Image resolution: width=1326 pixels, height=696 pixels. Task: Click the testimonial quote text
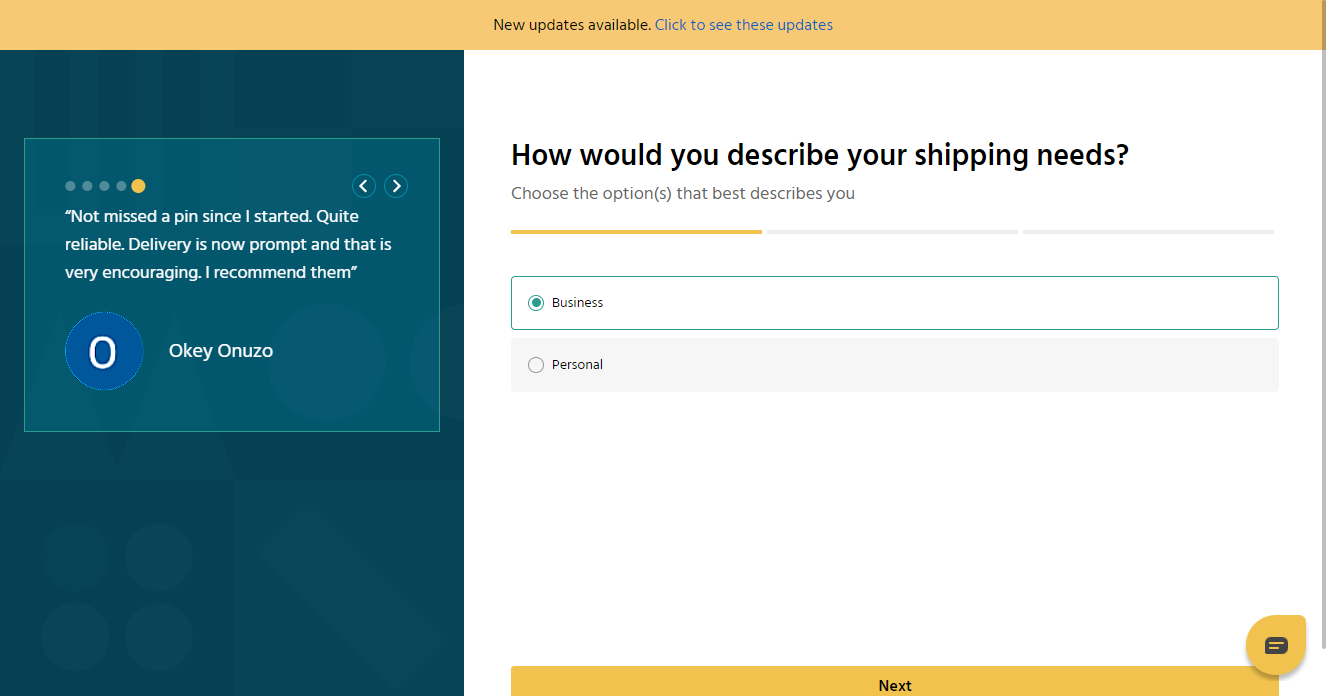[x=228, y=244]
